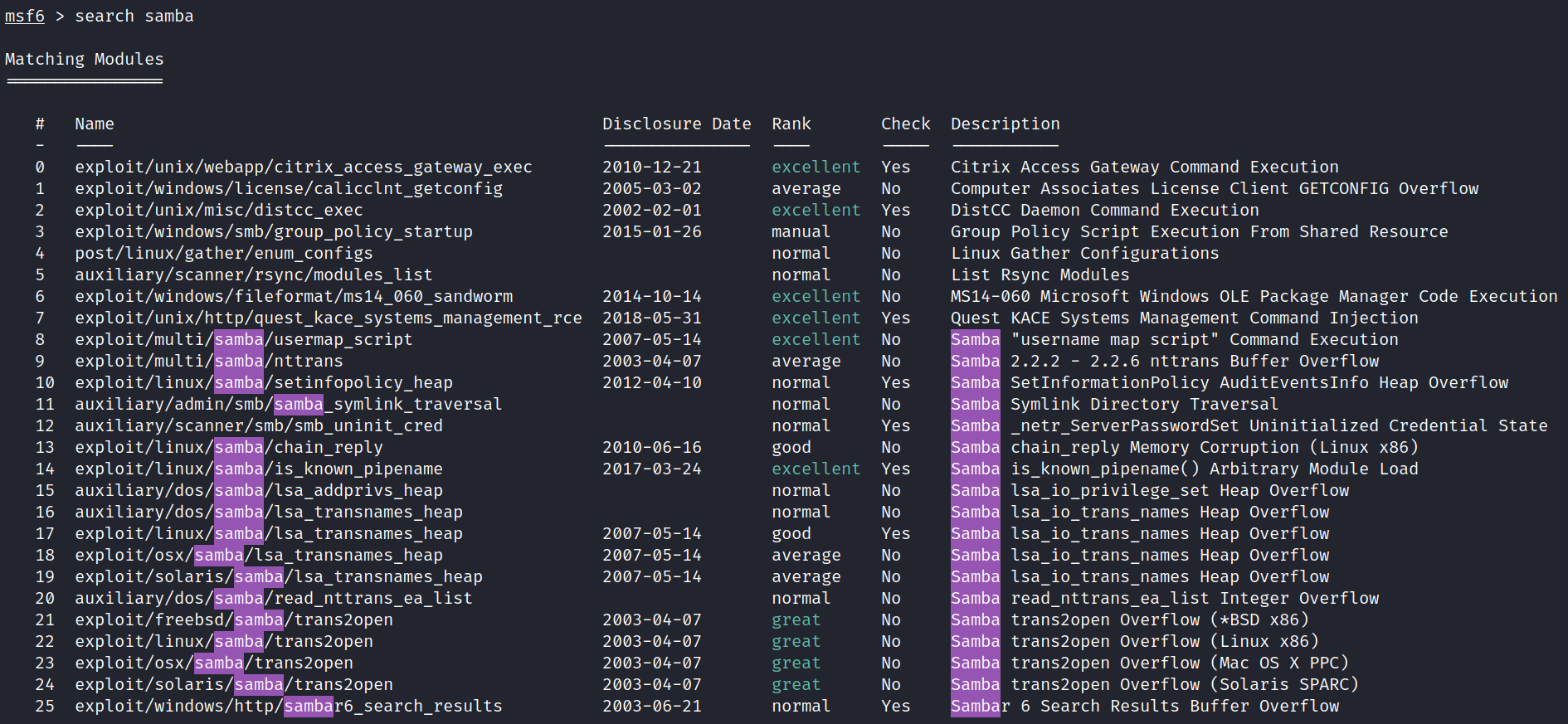
Task: Select exploit/solaris/samba/trans2open module name
Action: pyautogui.click(x=234, y=684)
